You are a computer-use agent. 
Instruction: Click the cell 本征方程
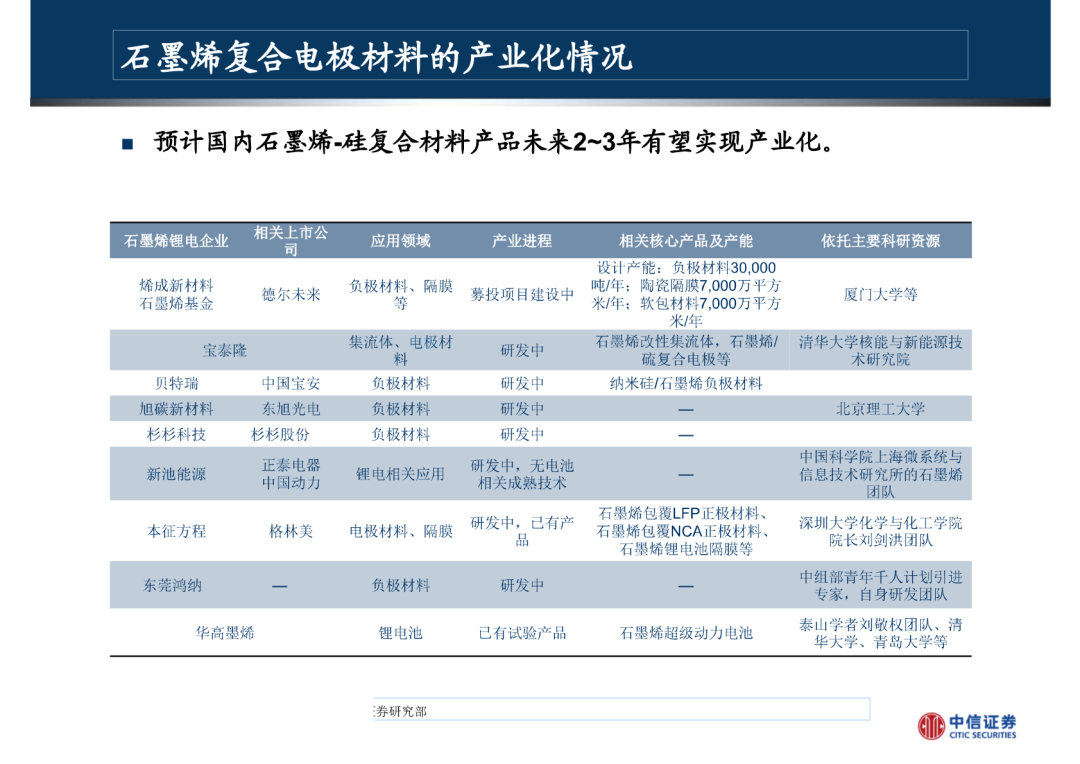[176, 531]
